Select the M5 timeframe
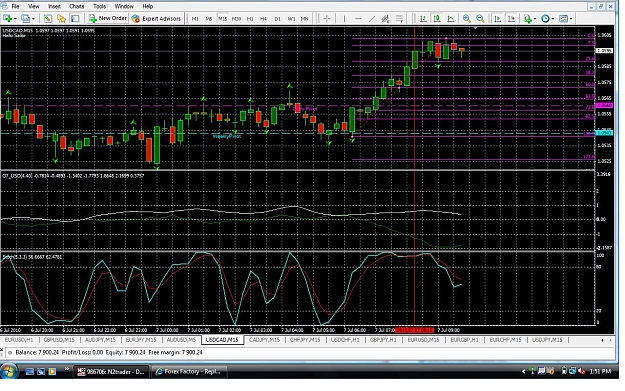 tap(208, 19)
